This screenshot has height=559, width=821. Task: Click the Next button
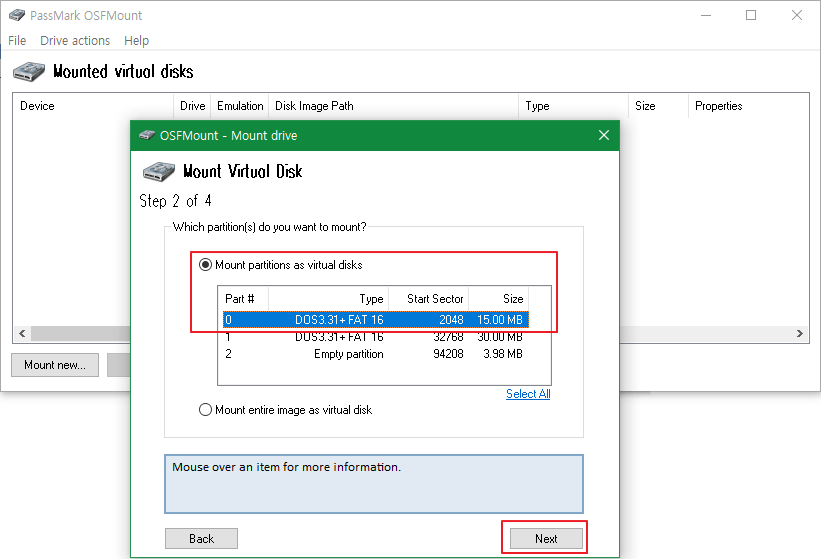tap(546, 539)
